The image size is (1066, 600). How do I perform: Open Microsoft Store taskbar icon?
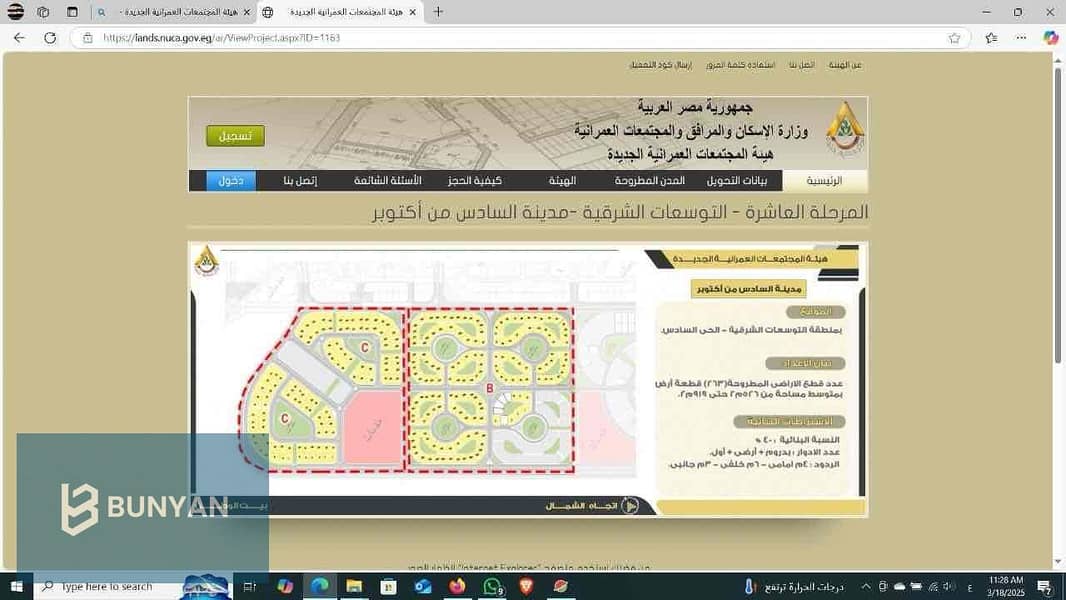388,586
